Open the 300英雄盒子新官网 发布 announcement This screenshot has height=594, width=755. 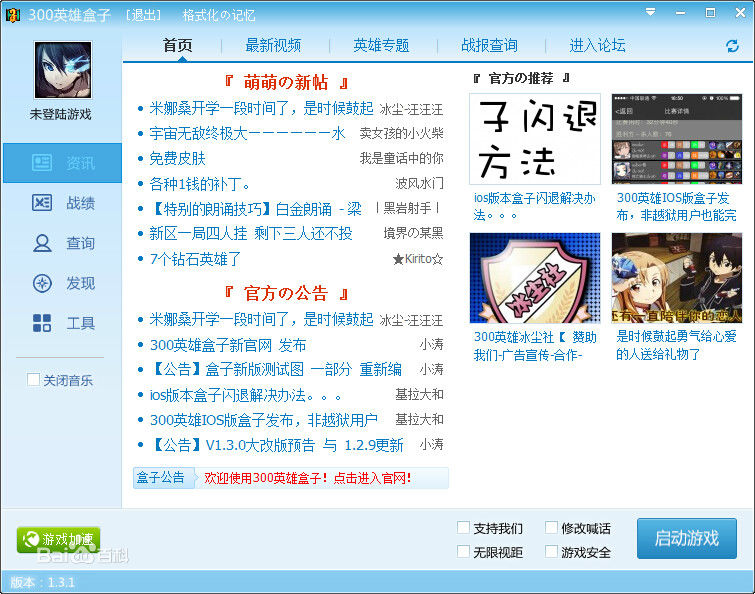tap(228, 345)
